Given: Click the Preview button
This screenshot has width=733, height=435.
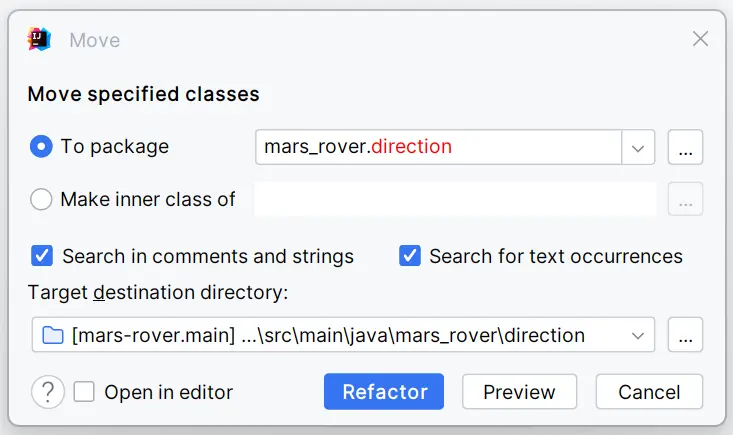Looking at the screenshot, I should point(519,392).
